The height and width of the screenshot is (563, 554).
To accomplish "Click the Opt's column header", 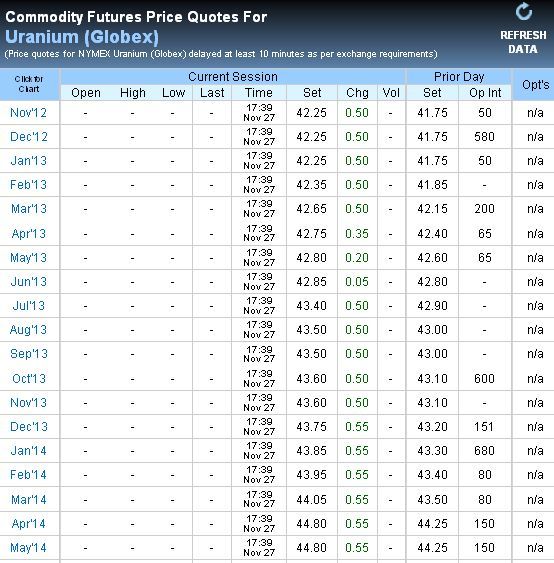I will (535, 85).
